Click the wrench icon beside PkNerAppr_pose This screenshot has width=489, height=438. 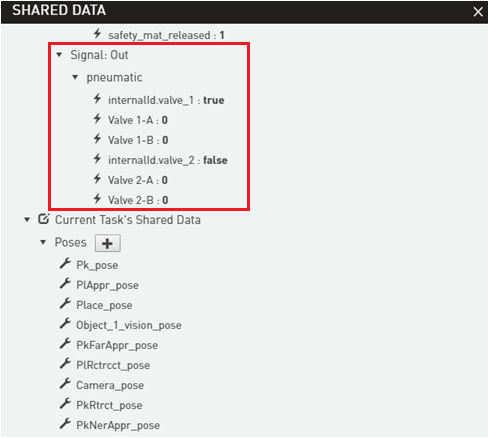[x=65, y=424]
